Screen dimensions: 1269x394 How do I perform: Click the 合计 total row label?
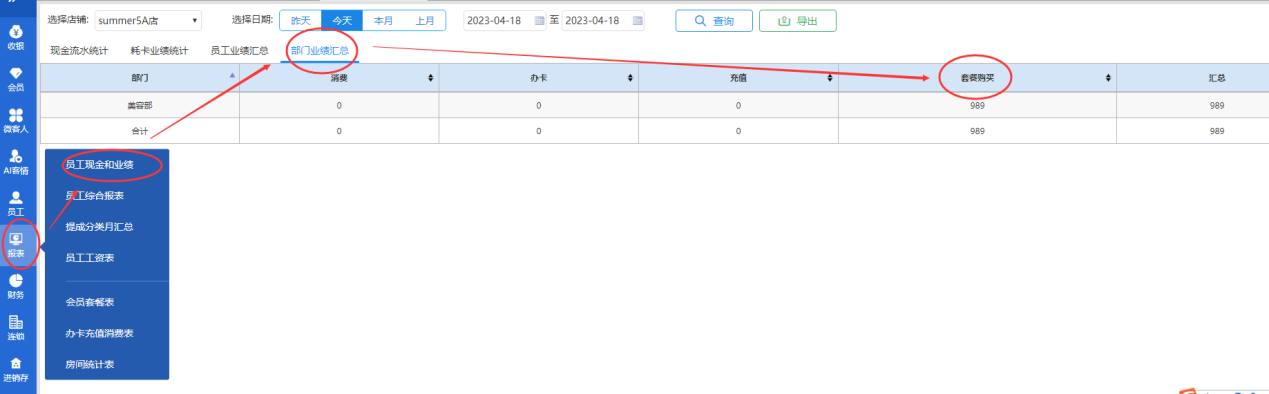point(139,131)
